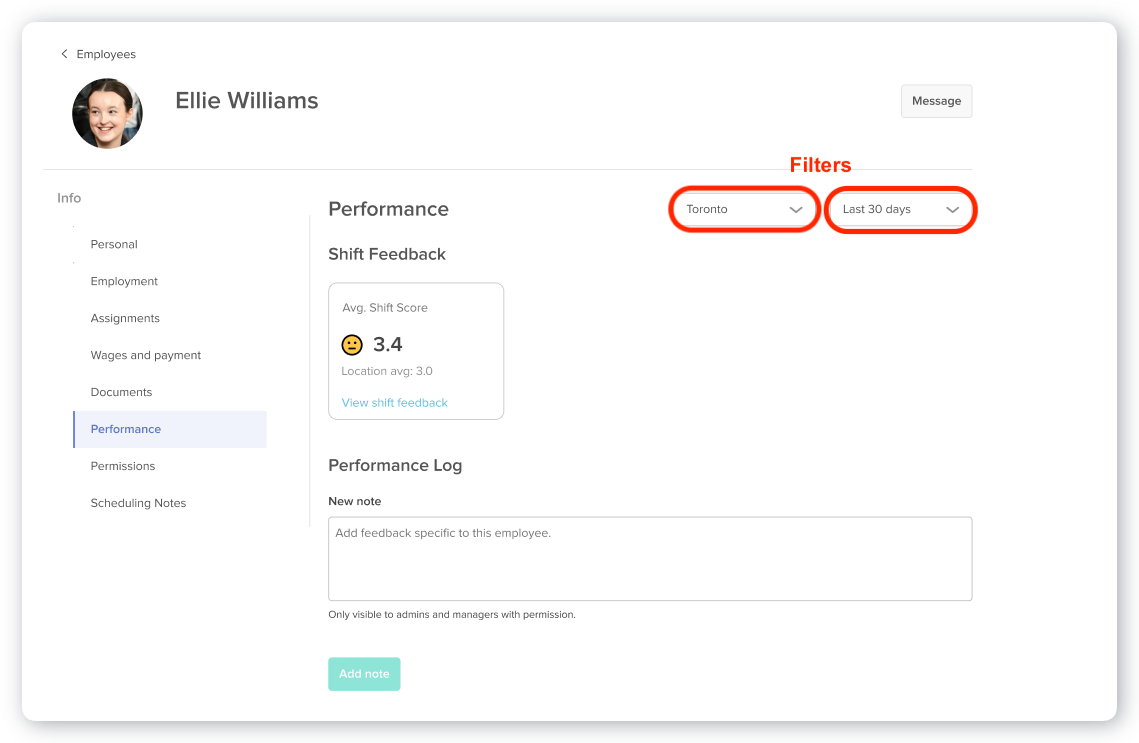The width and height of the screenshot is (1139, 743).
Task: Open Assignments in the sidebar
Action: click(125, 318)
